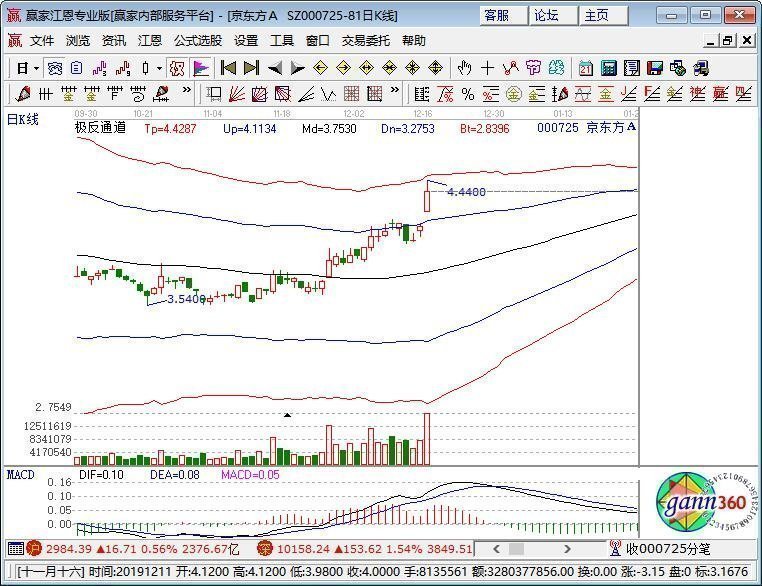The width and height of the screenshot is (762, 586).
Task: Click the save floppy disk icon
Action: 655,68
